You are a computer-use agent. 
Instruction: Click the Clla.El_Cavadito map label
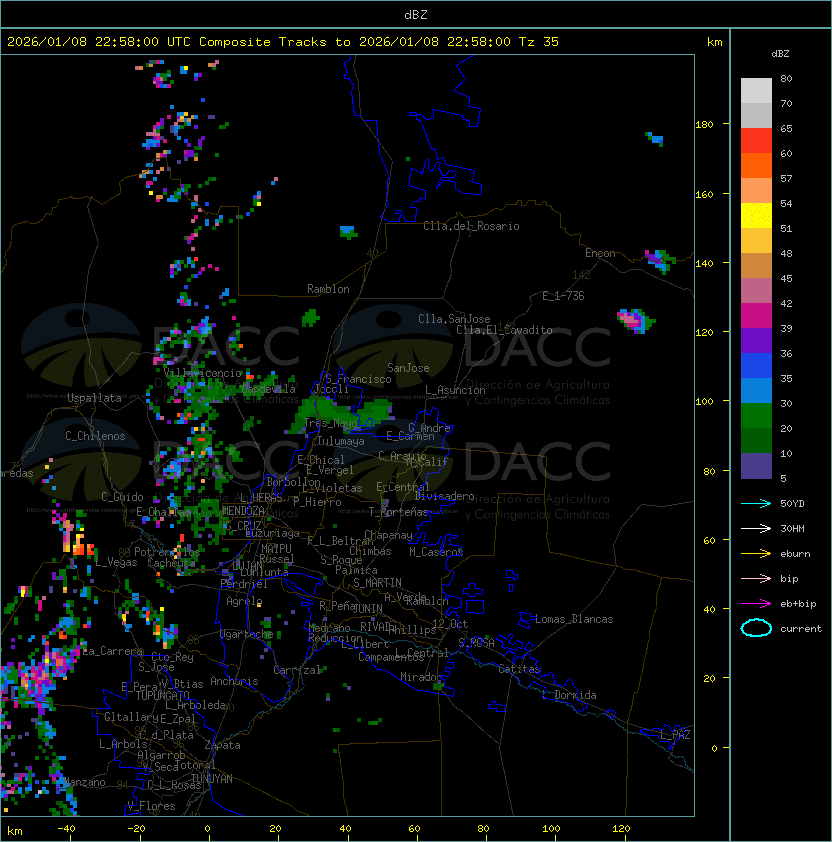504,330
